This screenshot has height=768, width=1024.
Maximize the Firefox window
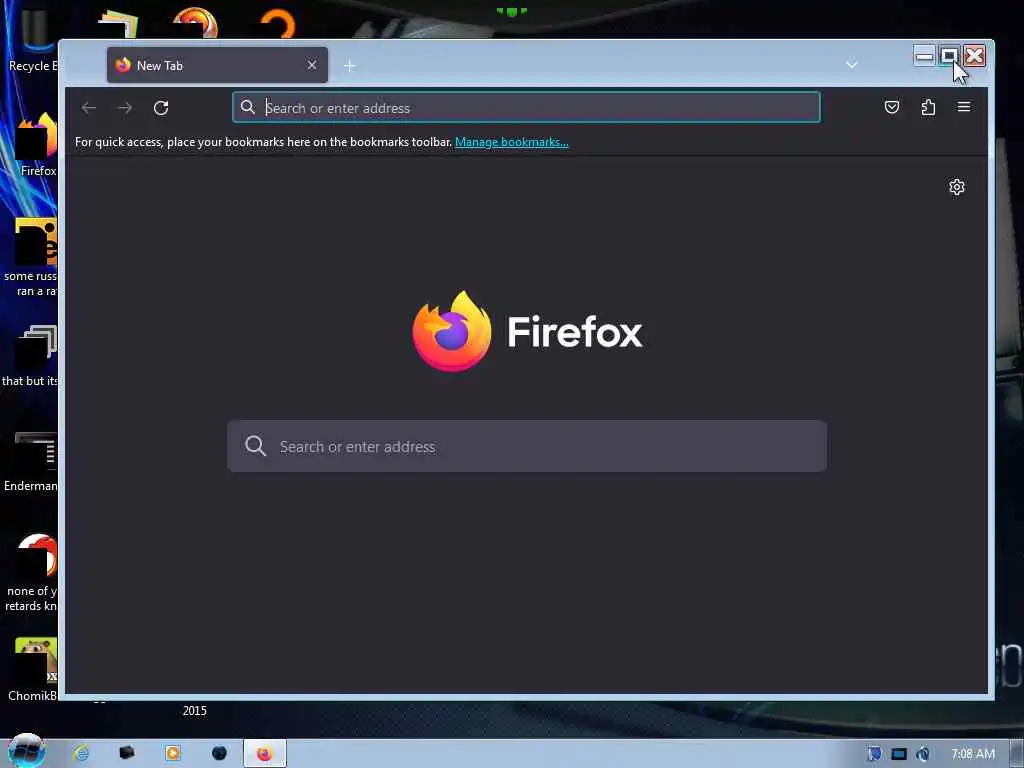[x=950, y=56]
